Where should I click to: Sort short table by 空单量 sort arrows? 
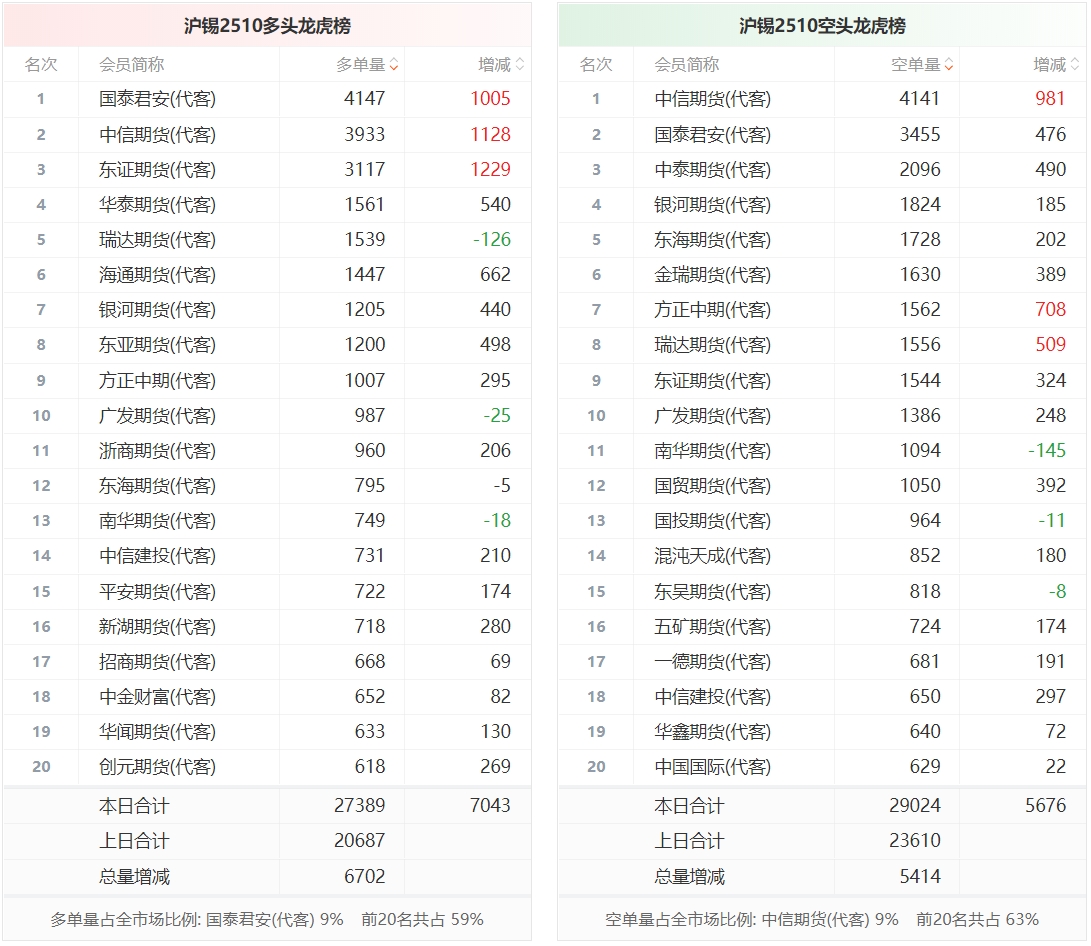pos(949,65)
